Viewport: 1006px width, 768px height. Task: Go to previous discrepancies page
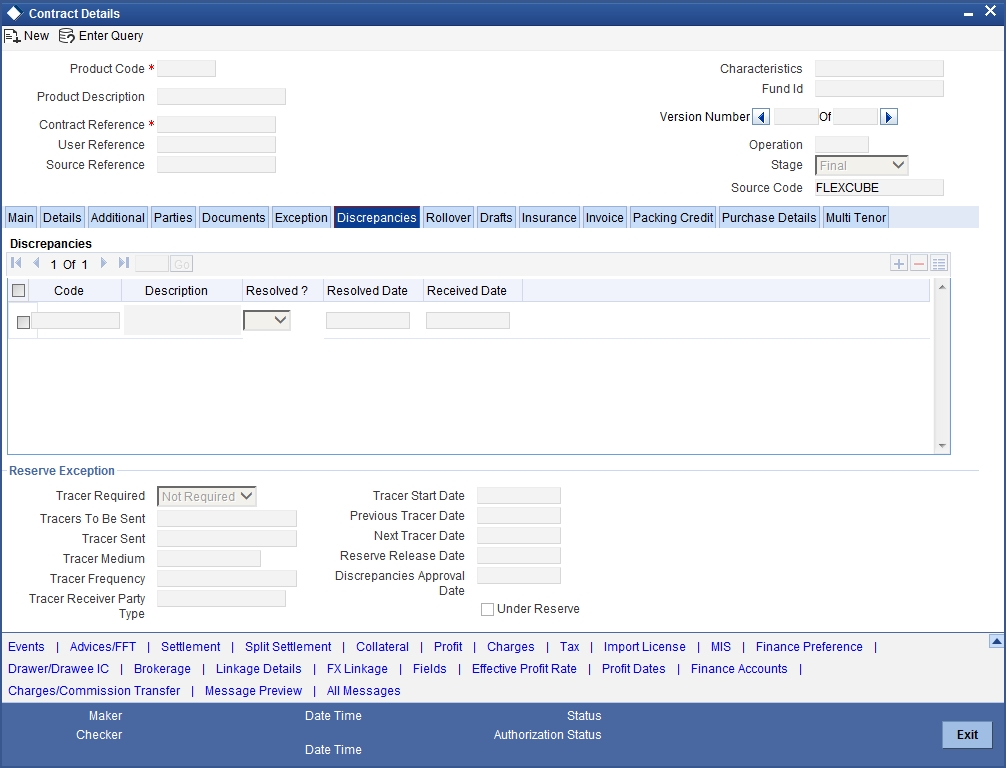tap(36, 263)
